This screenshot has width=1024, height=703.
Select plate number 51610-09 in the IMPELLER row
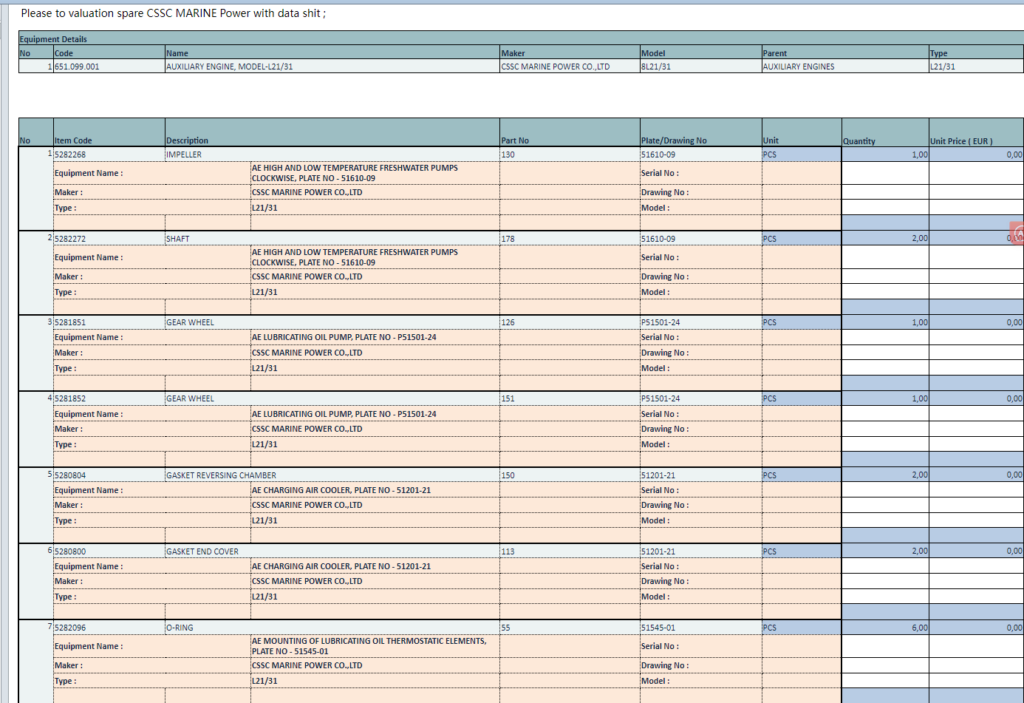click(x=701, y=155)
